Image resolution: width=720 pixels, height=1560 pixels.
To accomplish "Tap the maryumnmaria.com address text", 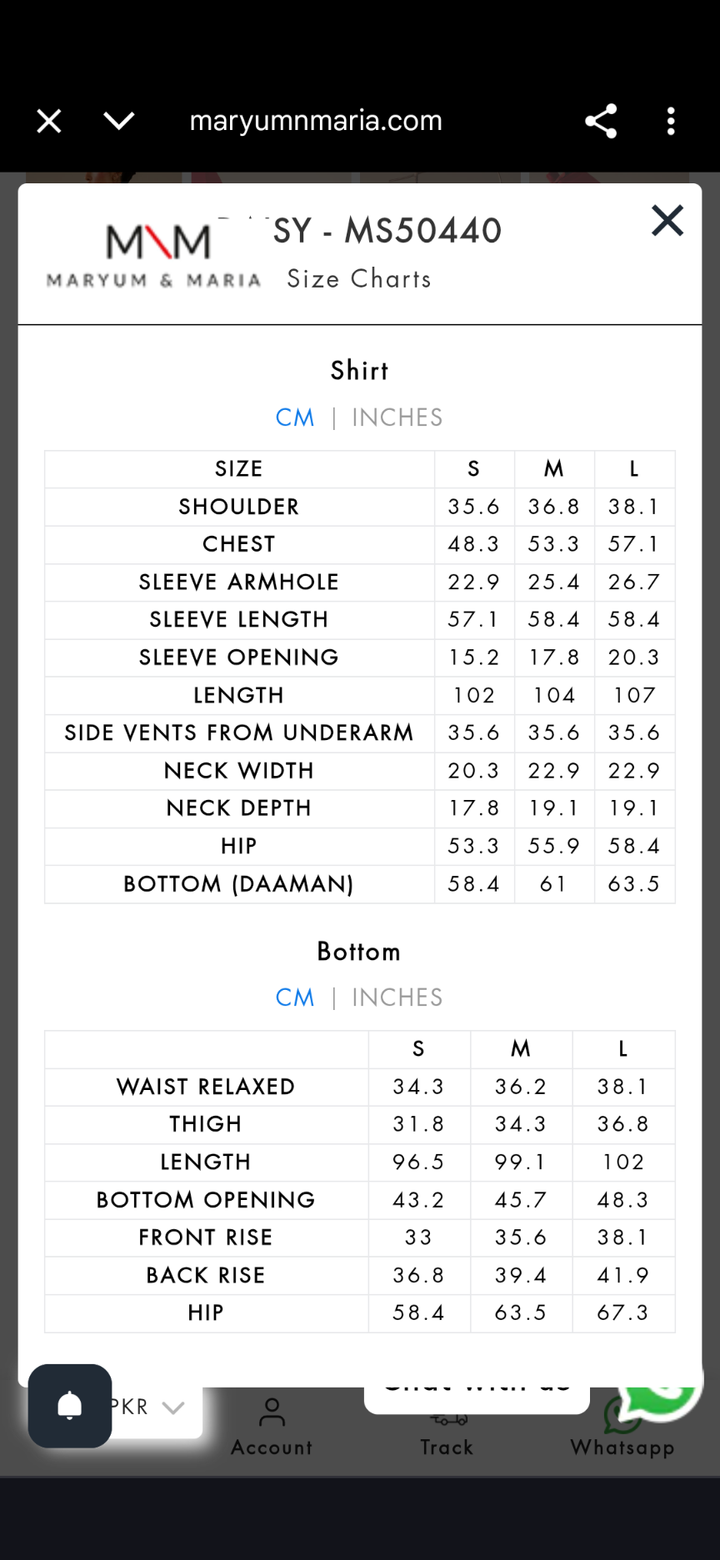I will [x=316, y=121].
